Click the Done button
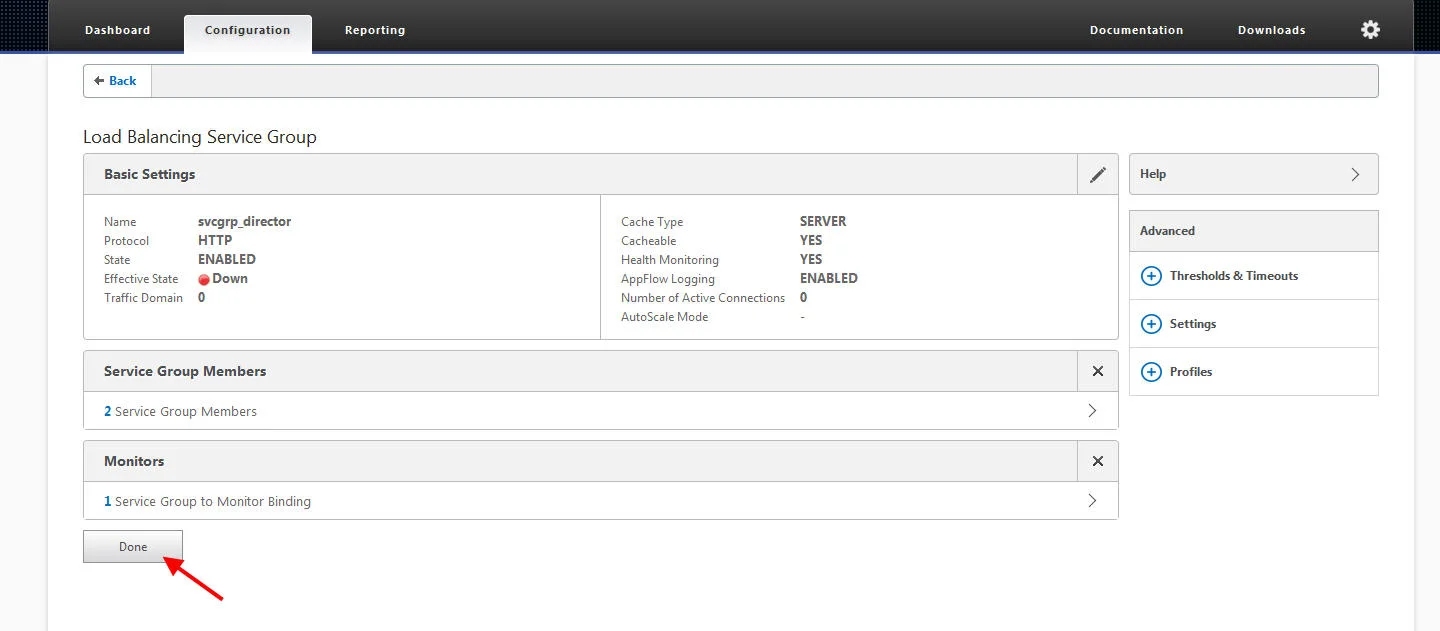Viewport: 1440px width, 631px height. click(x=133, y=547)
